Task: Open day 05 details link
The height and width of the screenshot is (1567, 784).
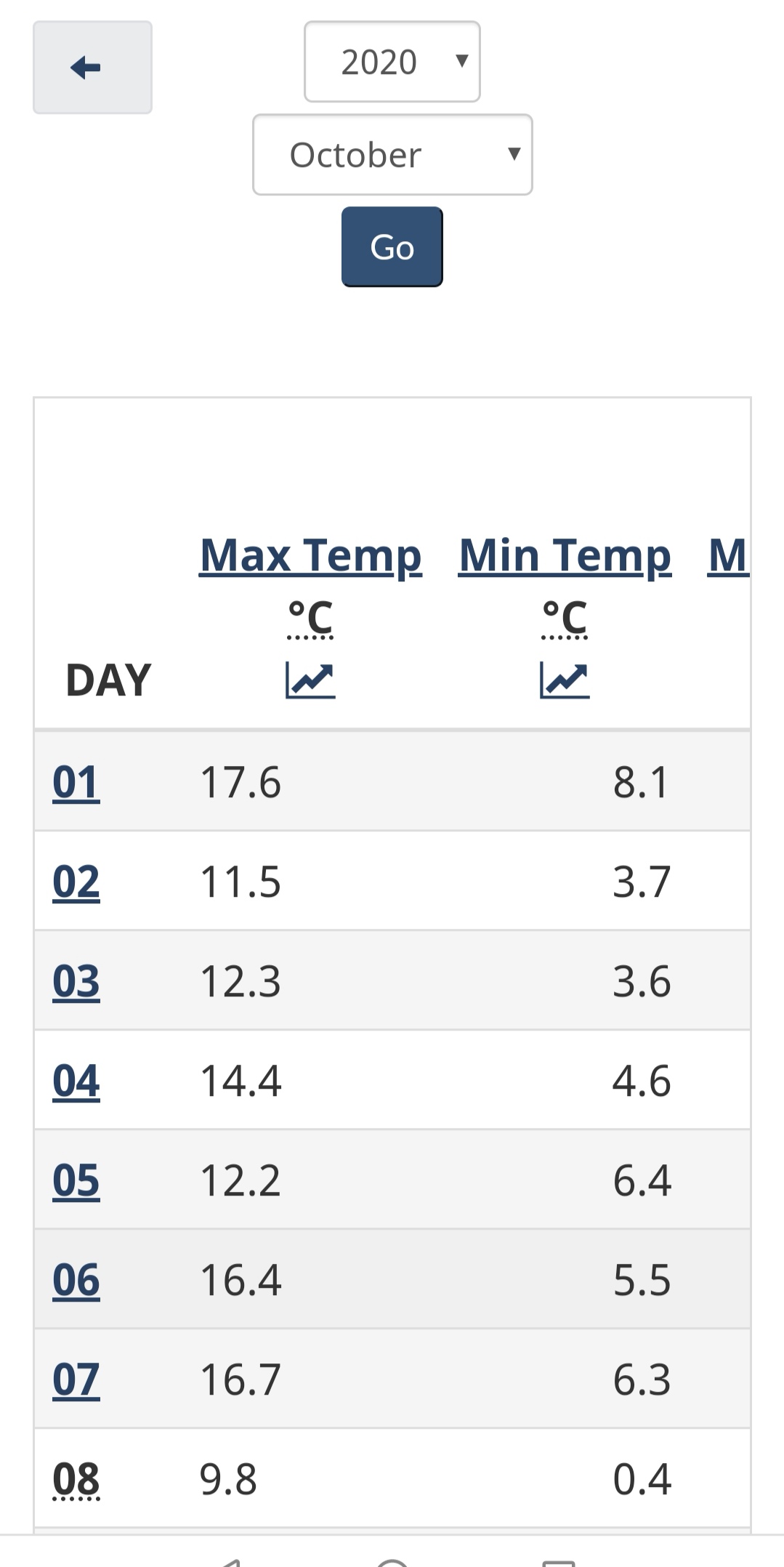Action: pyautogui.click(x=76, y=1181)
